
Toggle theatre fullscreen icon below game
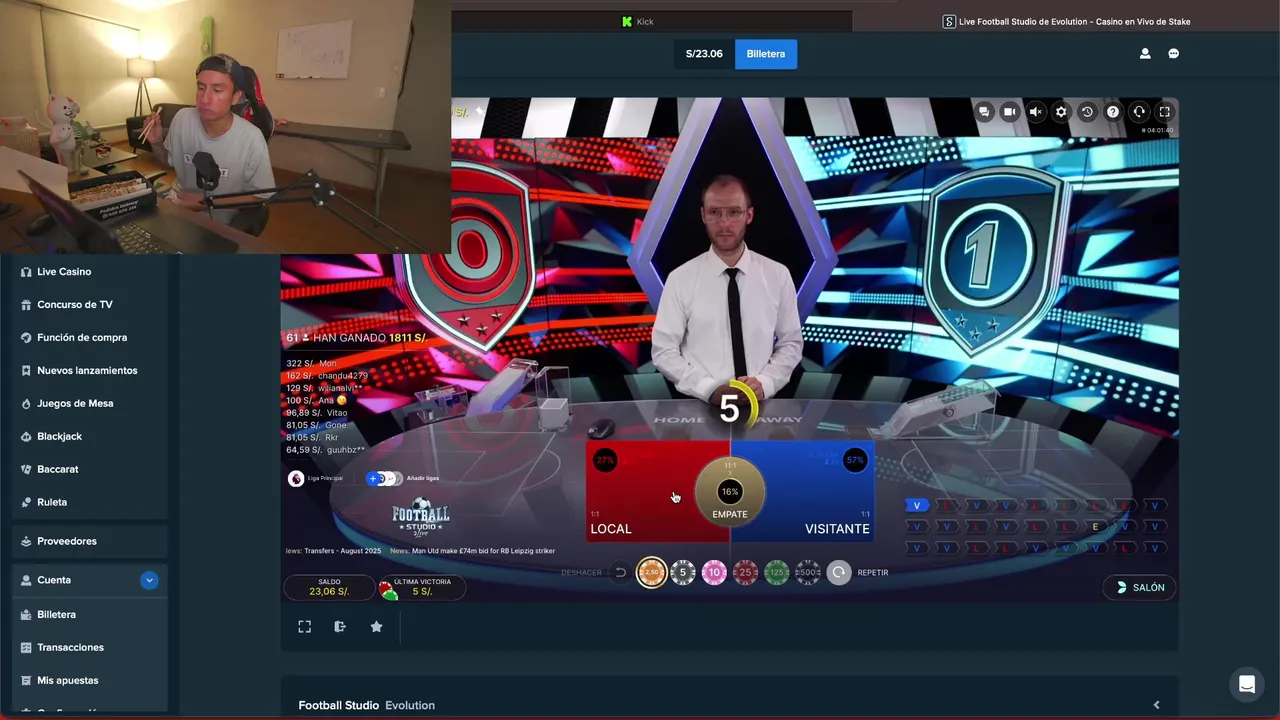click(305, 626)
